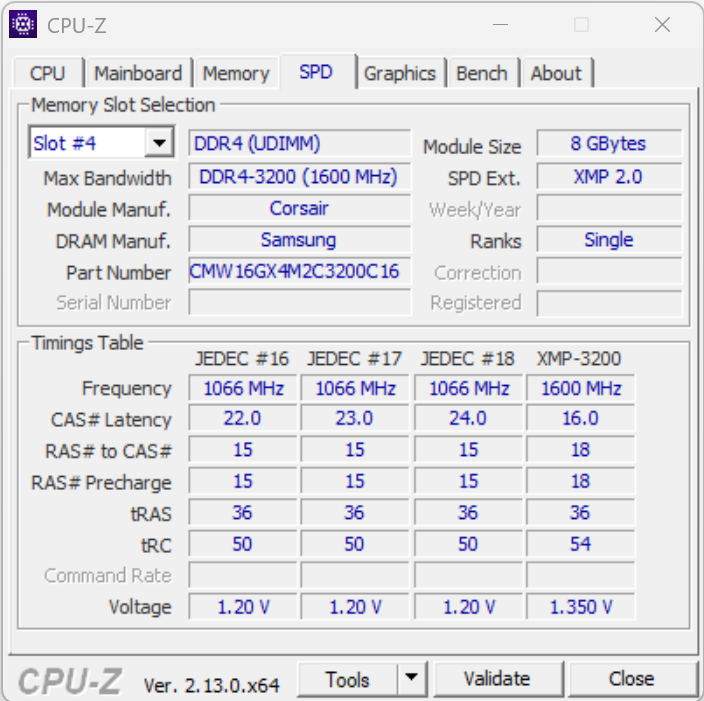Minimize the CPU-Z window
Screen dimensions: 704x701
point(500,25)
